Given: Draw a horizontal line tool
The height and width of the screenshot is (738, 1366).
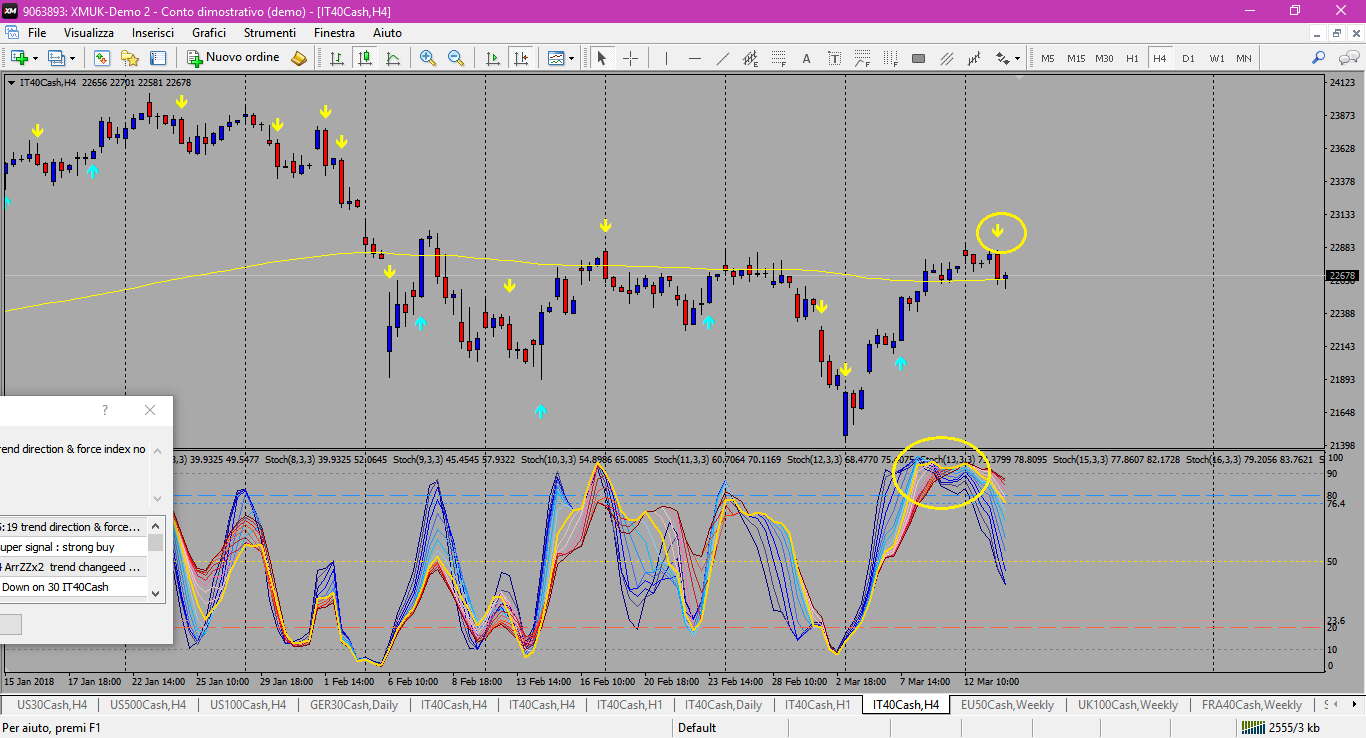Looking at the screenshot, I should click(x=694, y=58).
